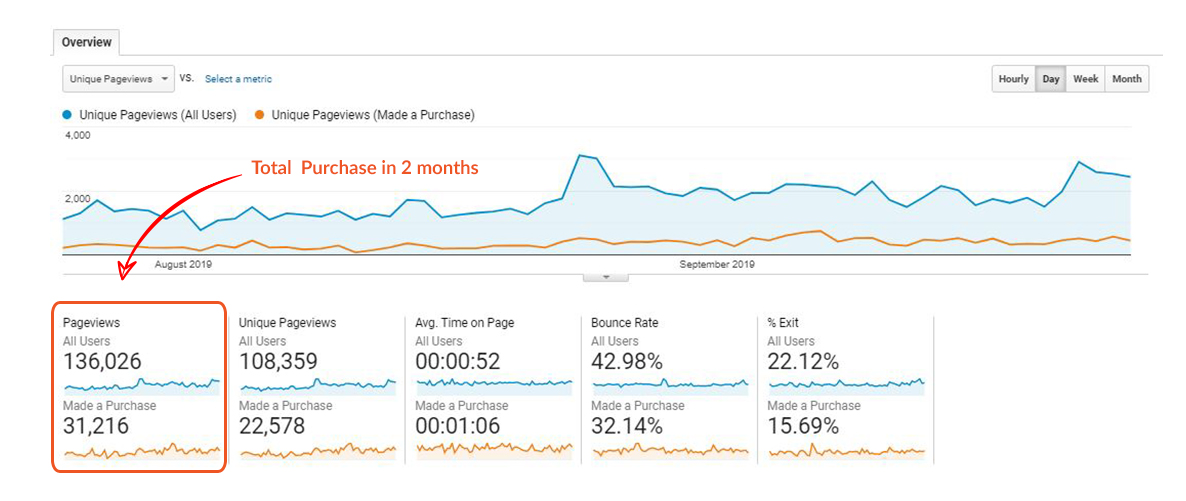The height and width of the screenshot is (501, 1186).
Task: Select the Bounce Rate metric title
Action: point(625,323)
